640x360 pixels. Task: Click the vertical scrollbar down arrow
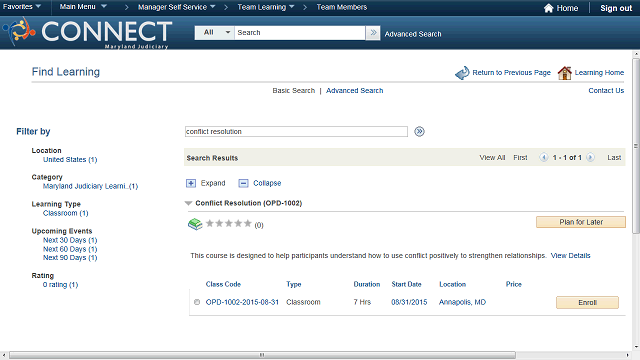pyautogui.click(x=636, y=347)
